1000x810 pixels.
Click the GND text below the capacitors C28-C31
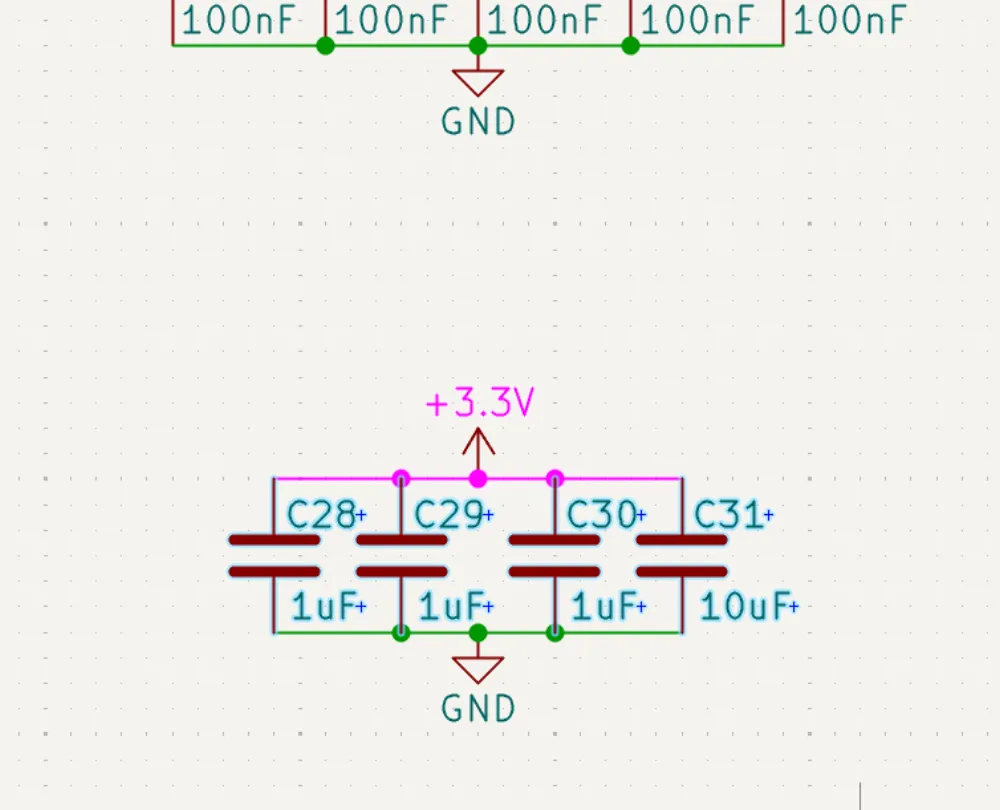(x=478, y=708)
